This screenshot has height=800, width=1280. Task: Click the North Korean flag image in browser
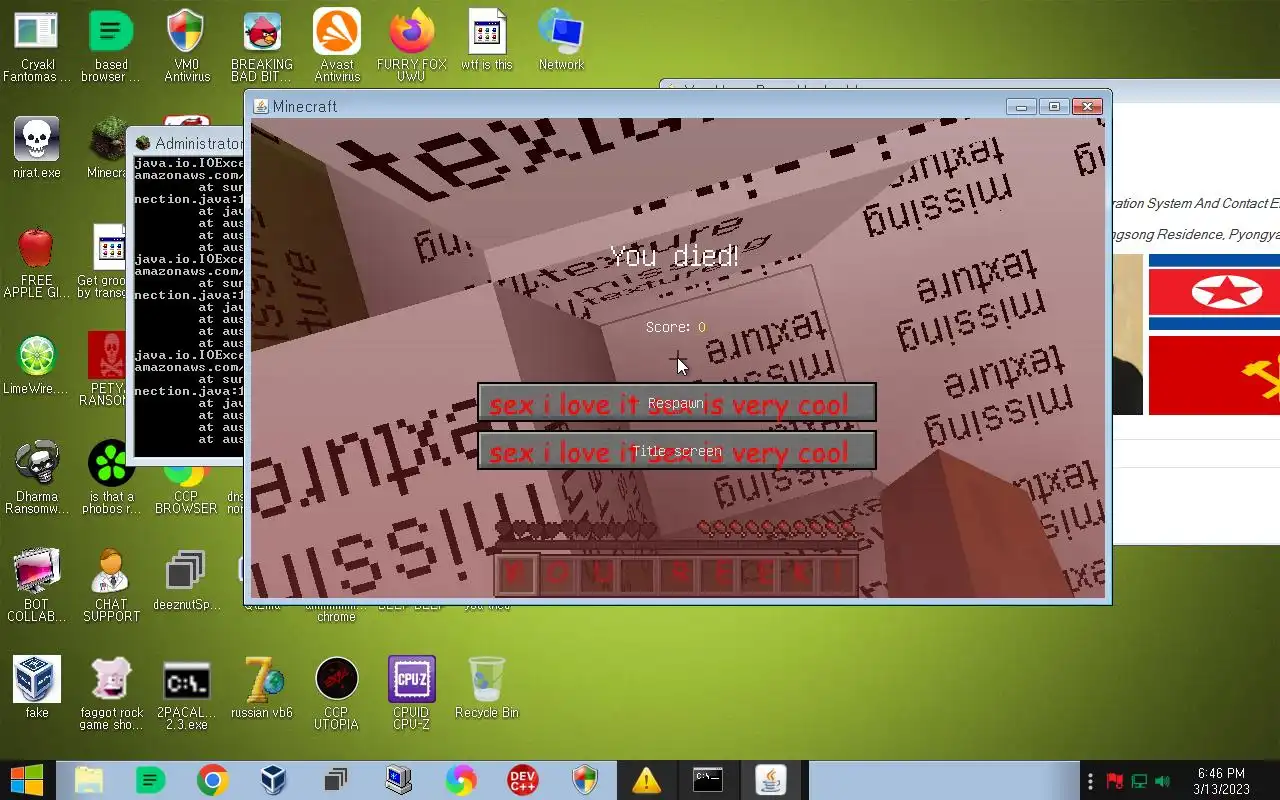pos(1214,293)
